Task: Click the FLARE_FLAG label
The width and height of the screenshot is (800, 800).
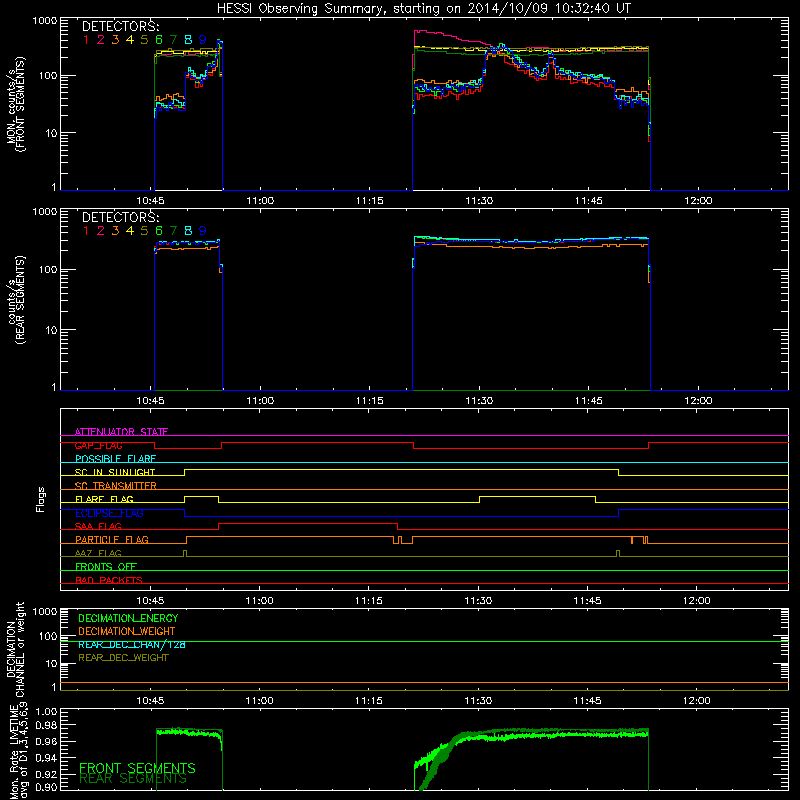Action: (x=104, y=499)
